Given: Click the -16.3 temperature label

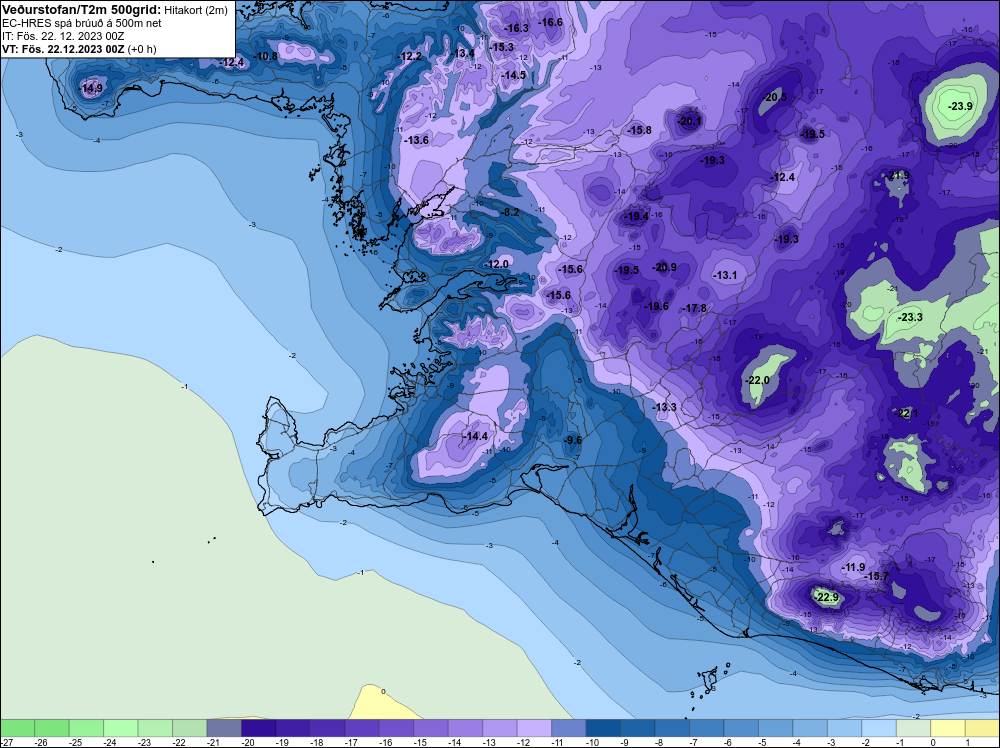Looking at the screenshot, I should click(517, 28).
